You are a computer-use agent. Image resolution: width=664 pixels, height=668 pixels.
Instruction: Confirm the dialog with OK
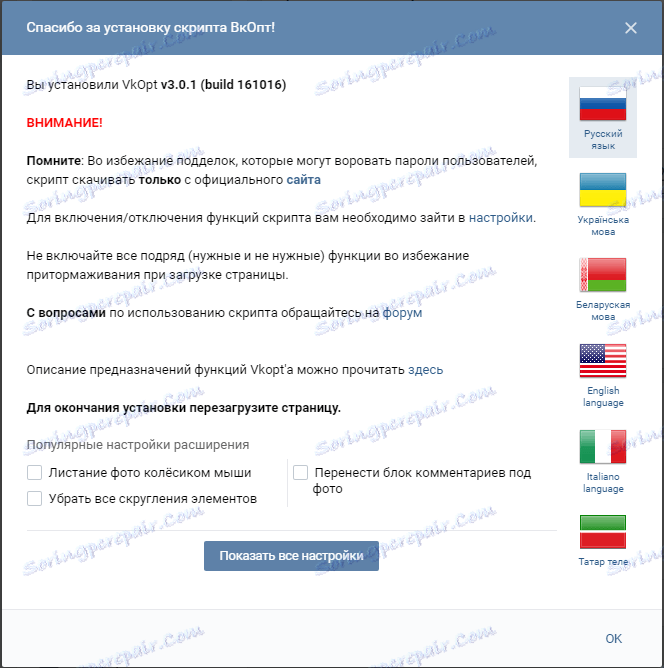click(x=613, y=638)
